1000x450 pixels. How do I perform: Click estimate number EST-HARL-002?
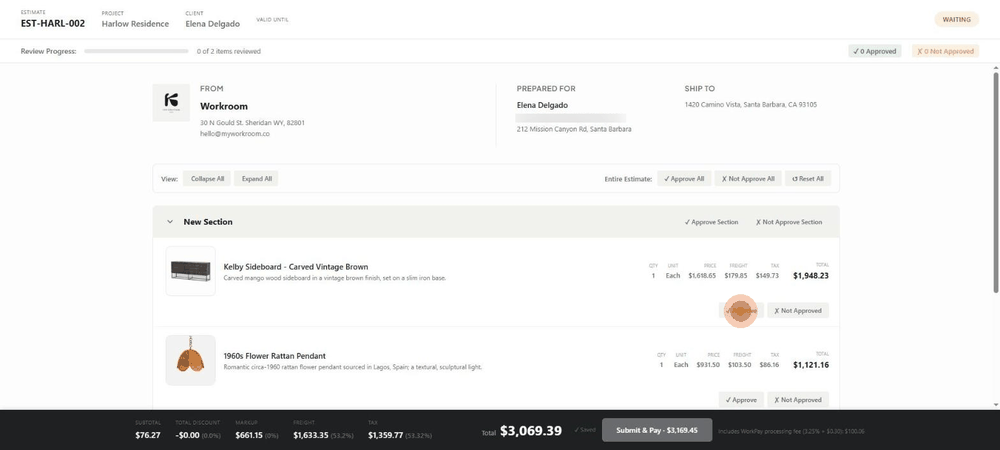coord(53,24)
